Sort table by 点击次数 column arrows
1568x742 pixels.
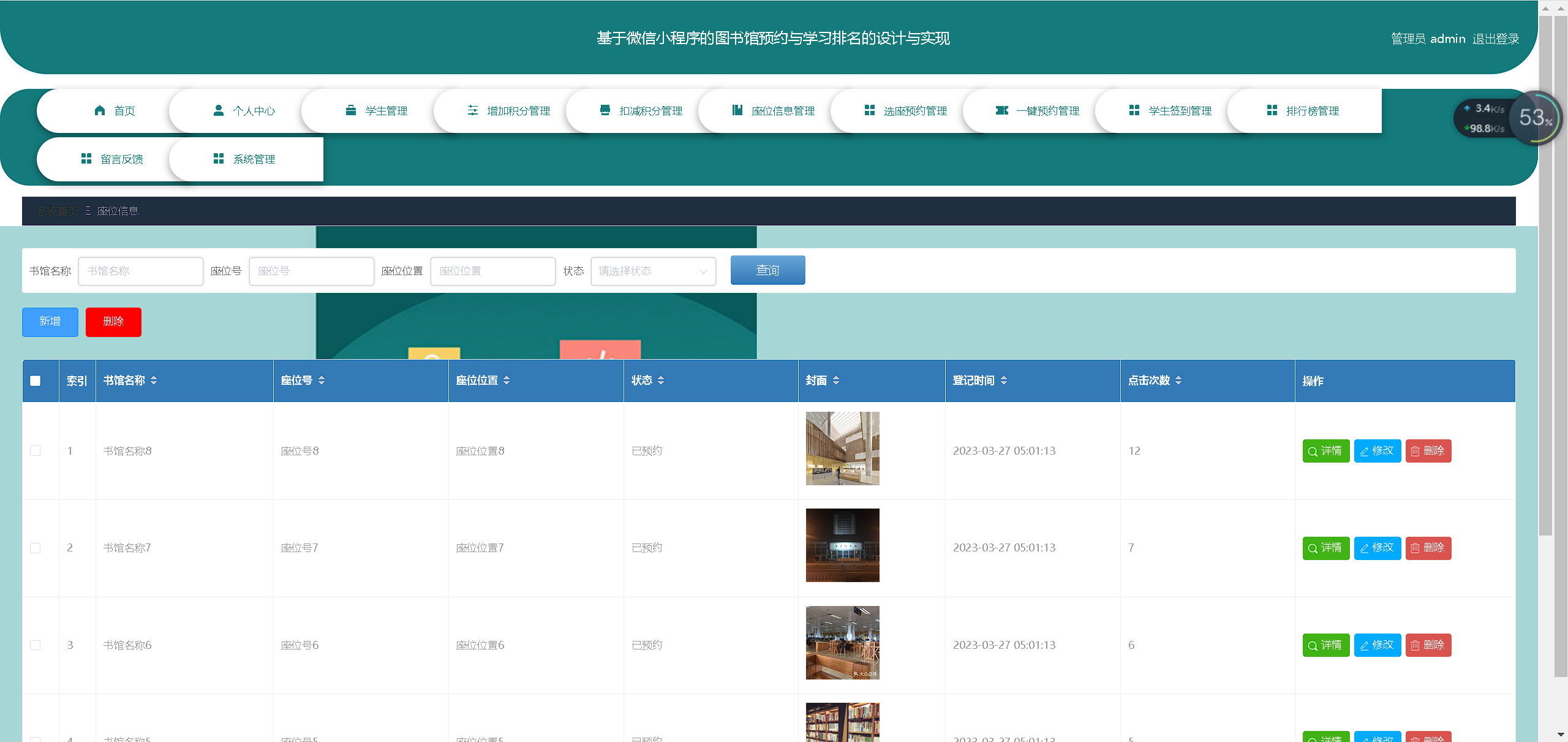click(1178, 380)
